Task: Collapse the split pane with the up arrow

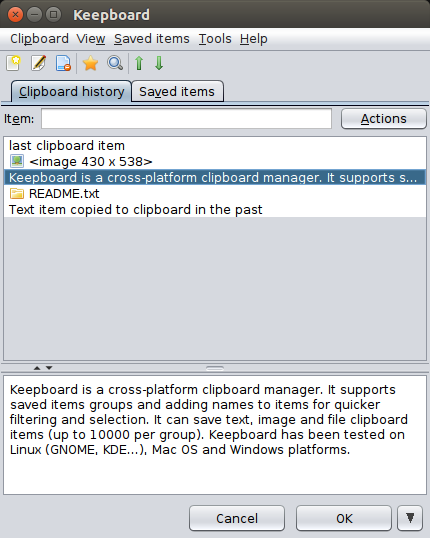Action: (x=37, y=368)
